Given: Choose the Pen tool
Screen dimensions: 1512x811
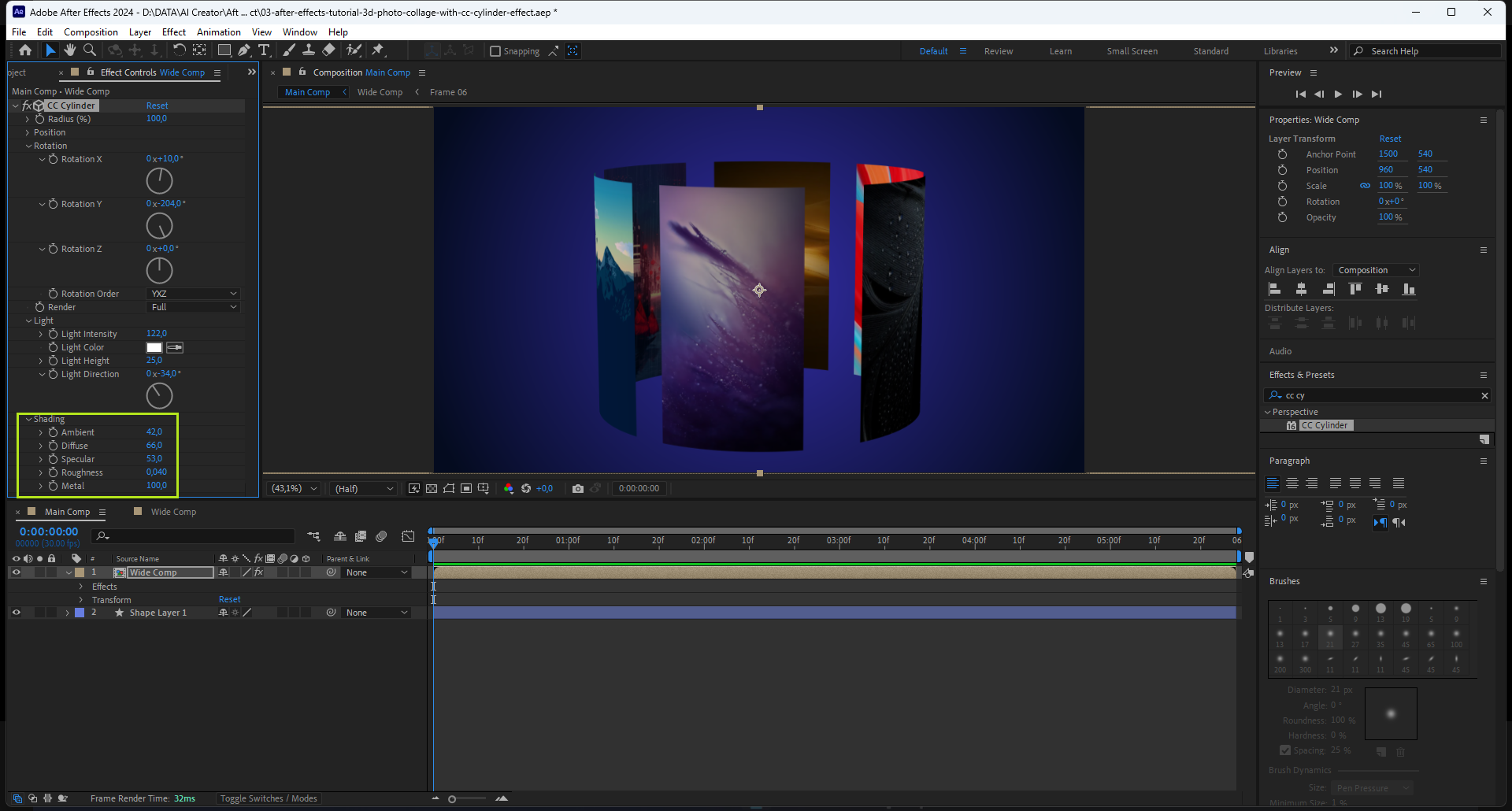Looking at the screenshot, I should [244, 50].
